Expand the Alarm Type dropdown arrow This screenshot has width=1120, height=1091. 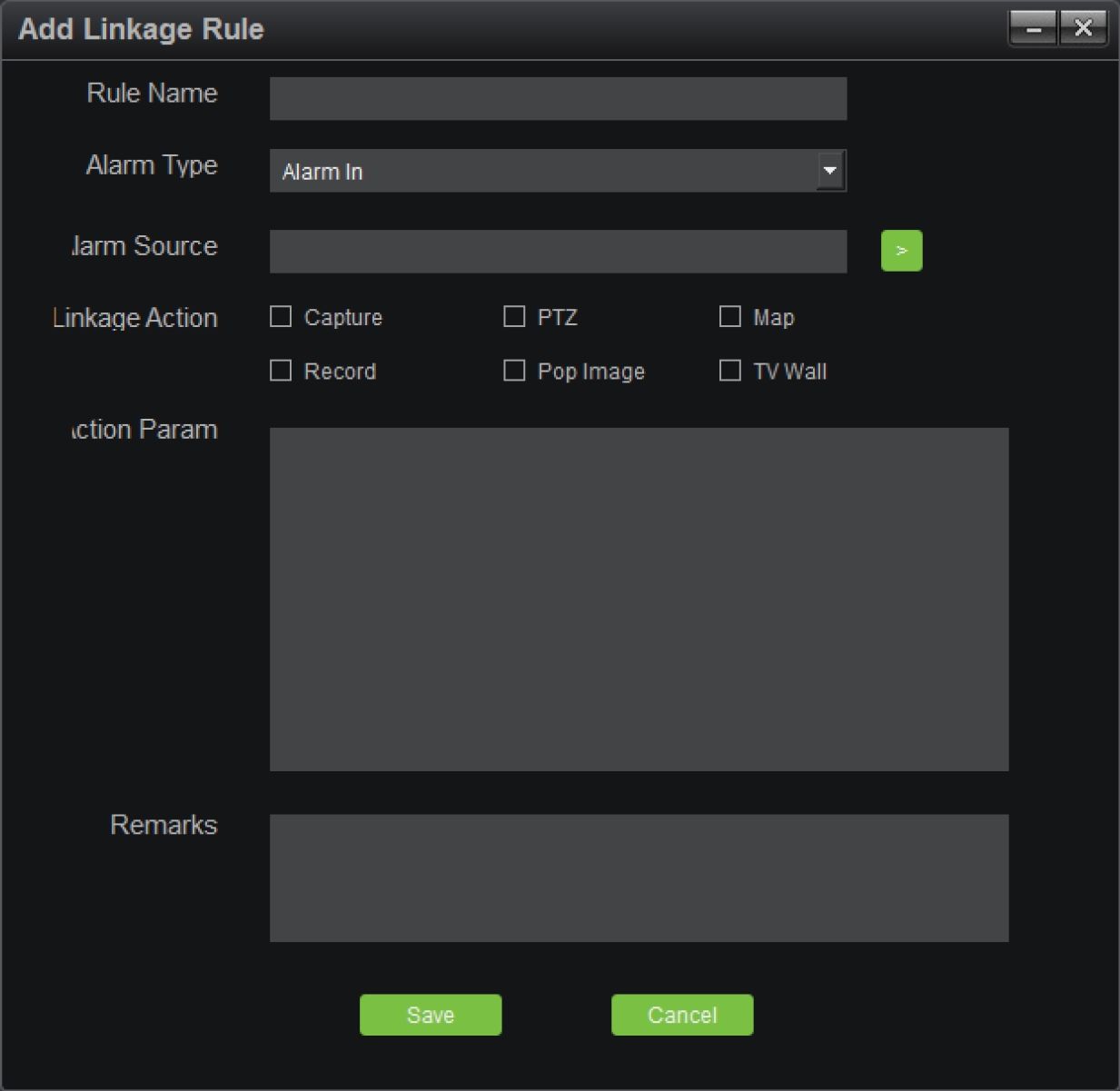click(x=829, y=171)
